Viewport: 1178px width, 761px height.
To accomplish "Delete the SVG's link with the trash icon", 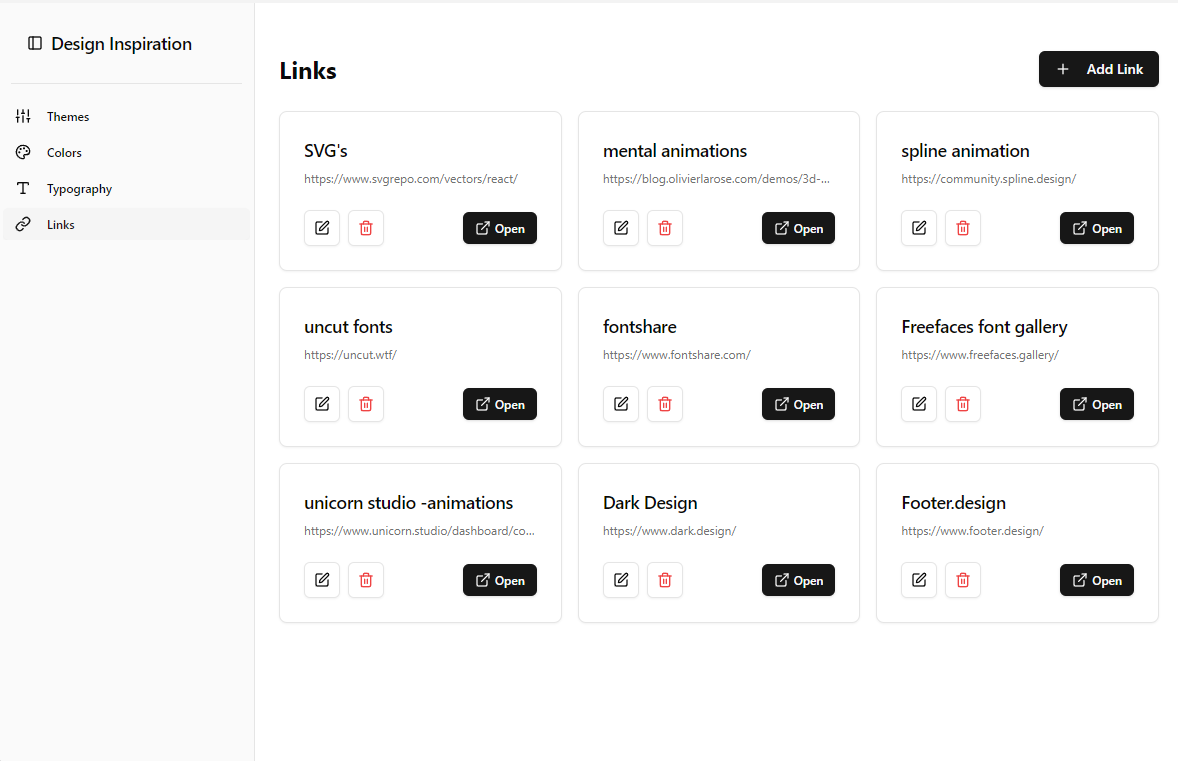I will [366, 228].
